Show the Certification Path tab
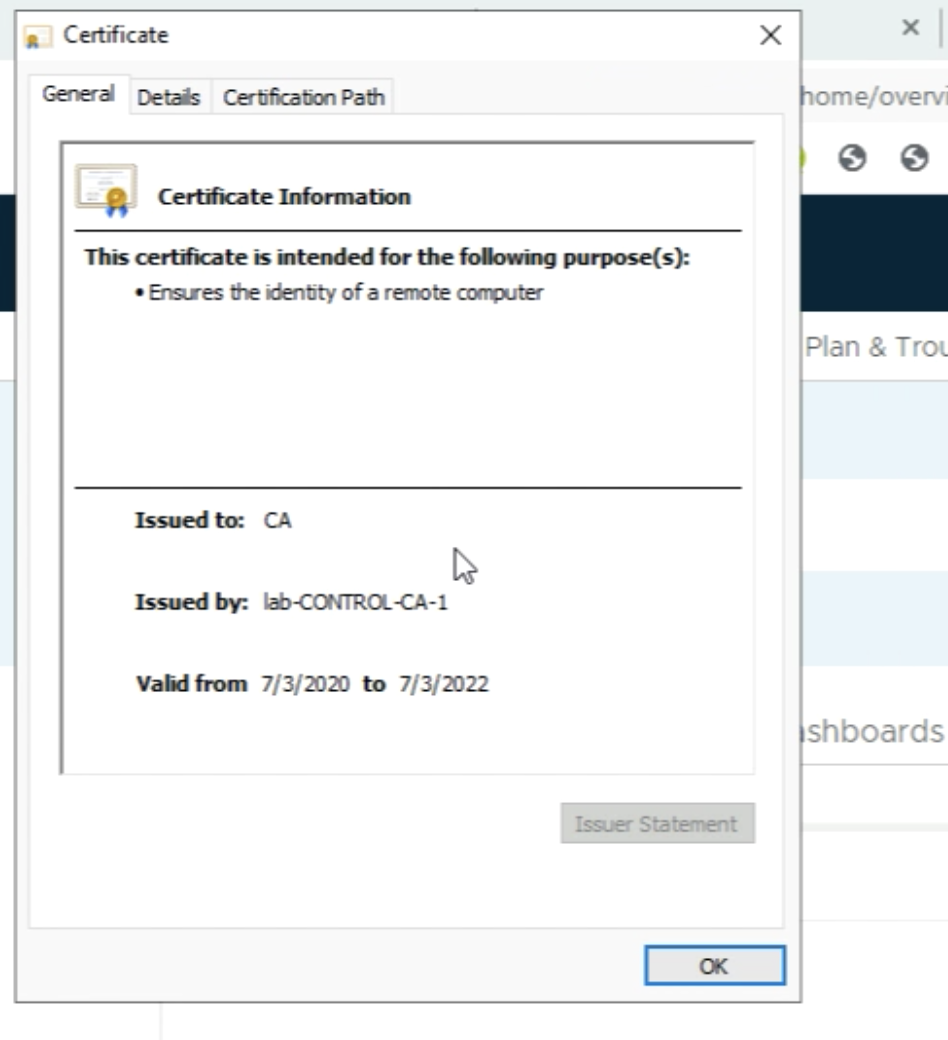Screen dimensions: 948x1040 click(x=304, y=97)
